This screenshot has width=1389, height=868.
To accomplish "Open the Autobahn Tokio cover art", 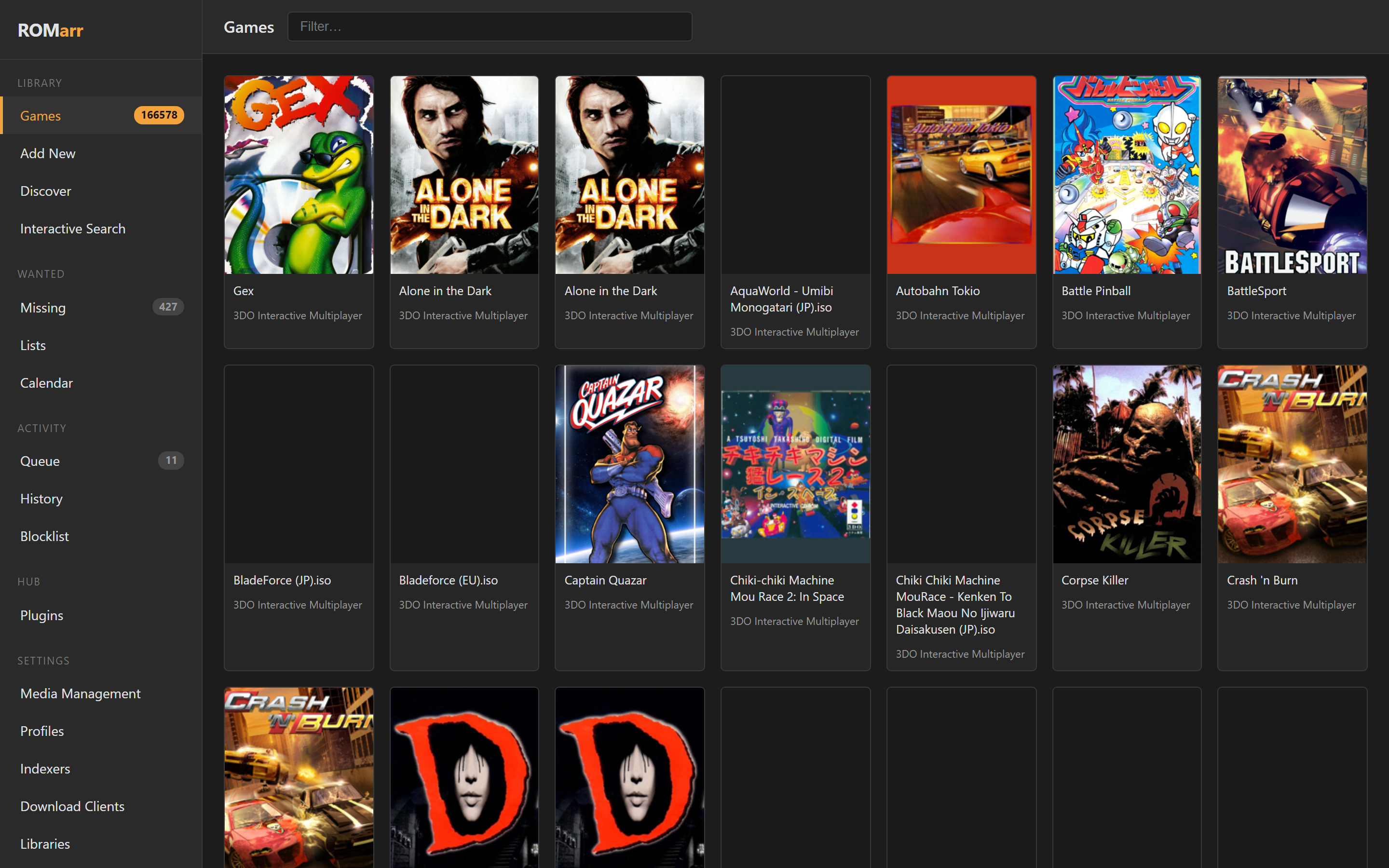I will tap(961, 175).
